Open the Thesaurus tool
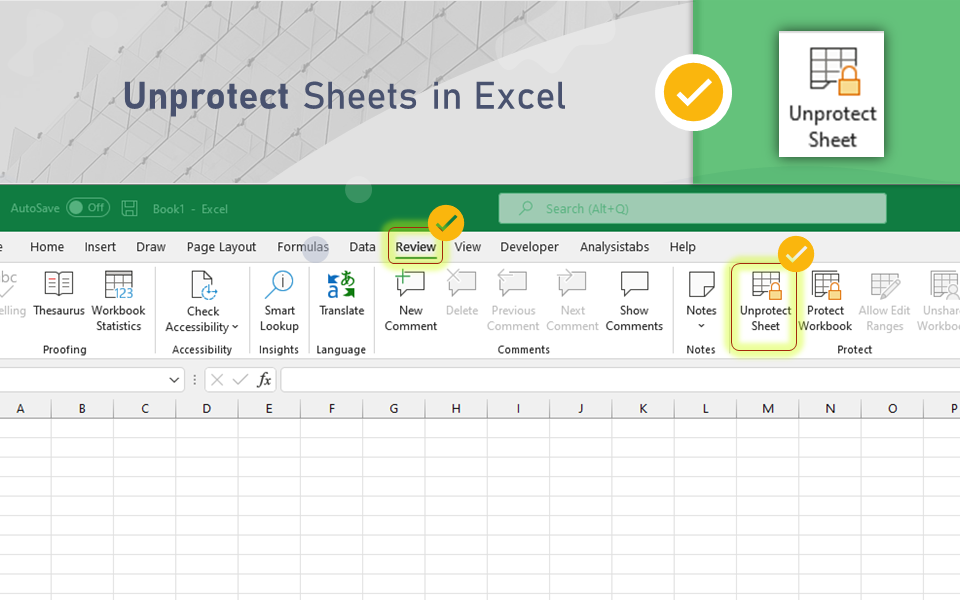The width and height of the screenshot is (960, 600). click(x=59, y=294)
